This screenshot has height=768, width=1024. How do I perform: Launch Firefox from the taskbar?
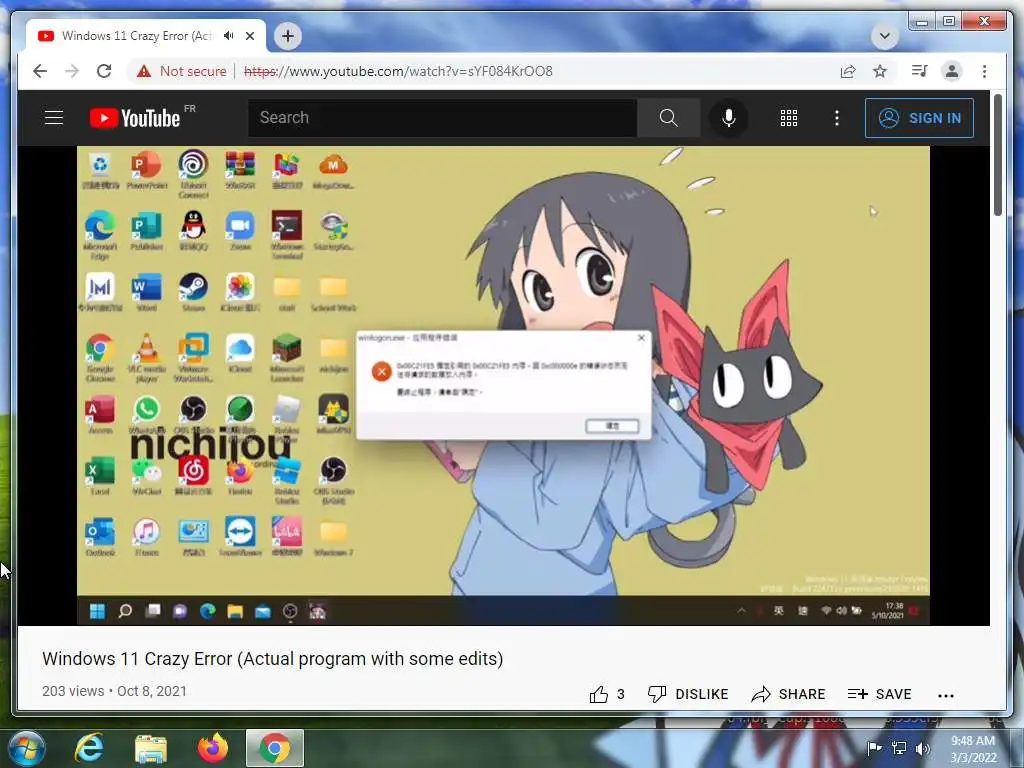pos(213,748)
